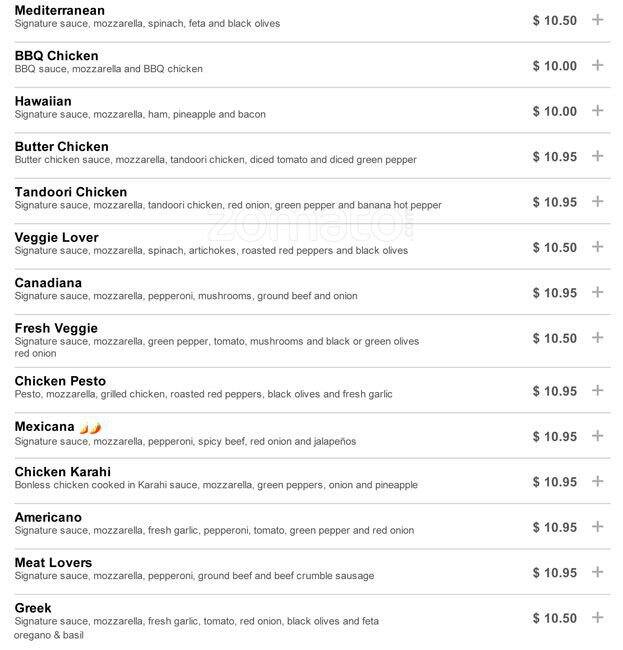
Task: Click the Butter Chicken title
Action: click(61, 147)
